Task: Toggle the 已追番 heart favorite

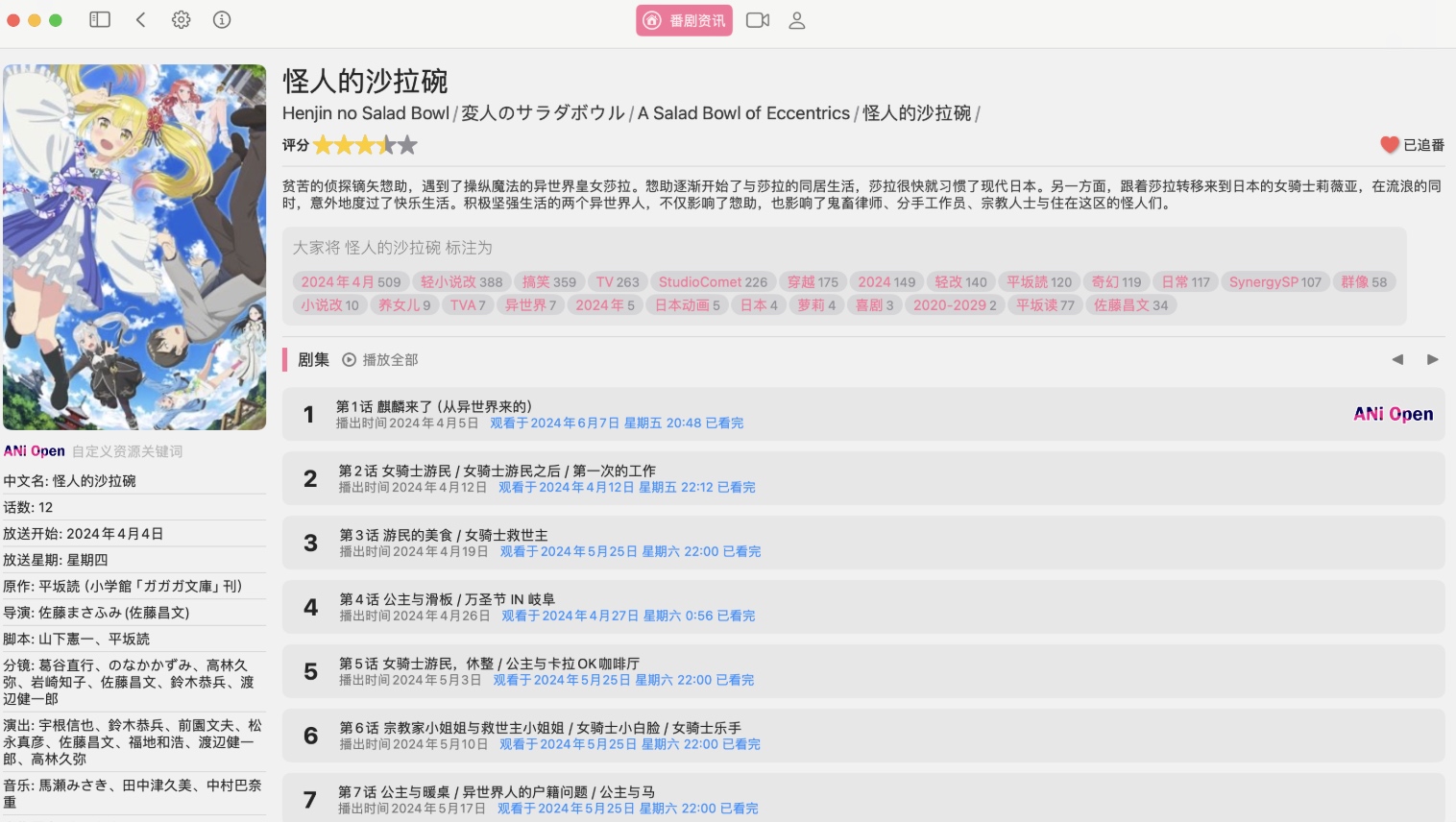Action: coord(1412,145)
